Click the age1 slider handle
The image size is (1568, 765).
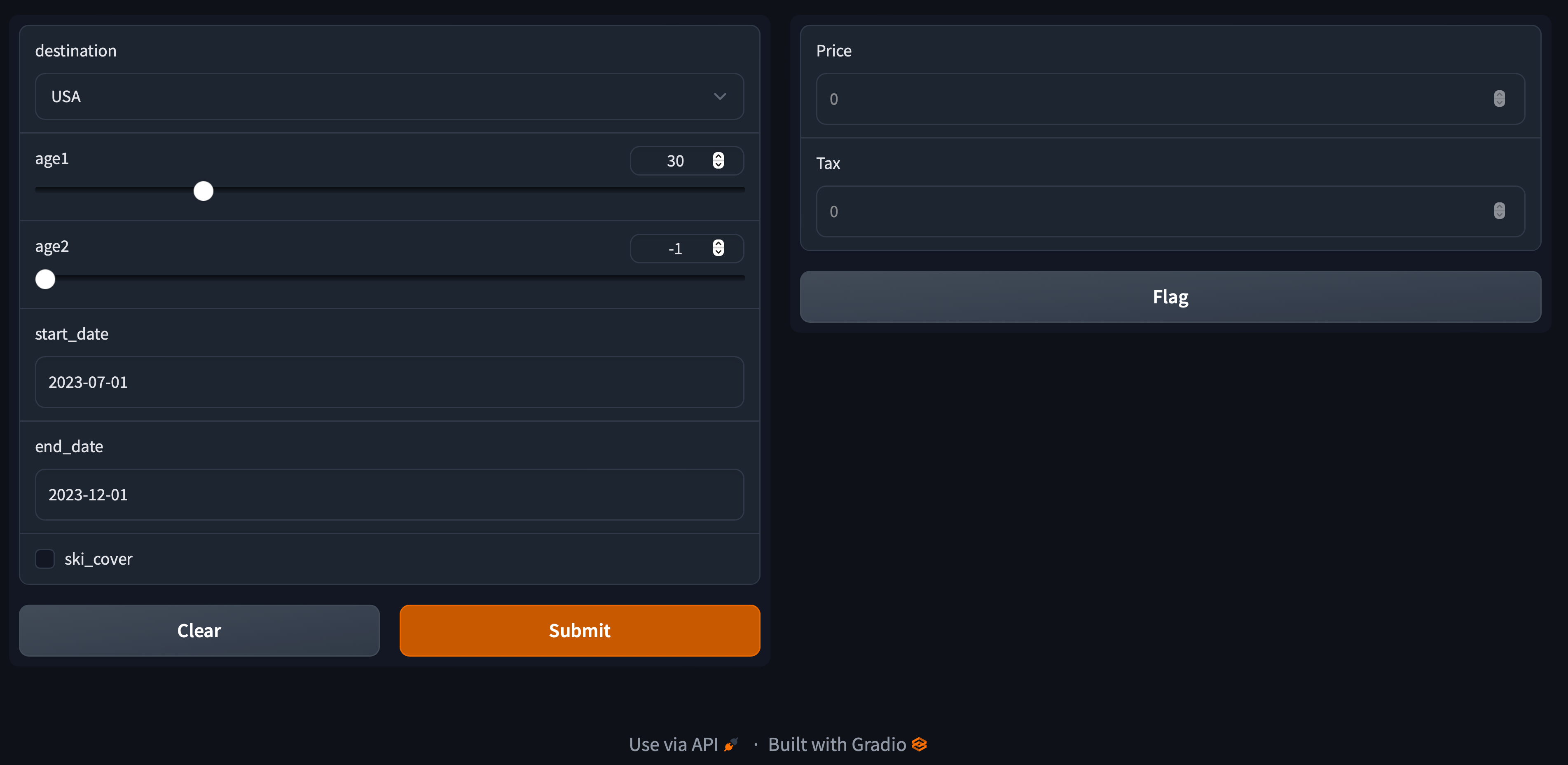(x=203, y=191)
